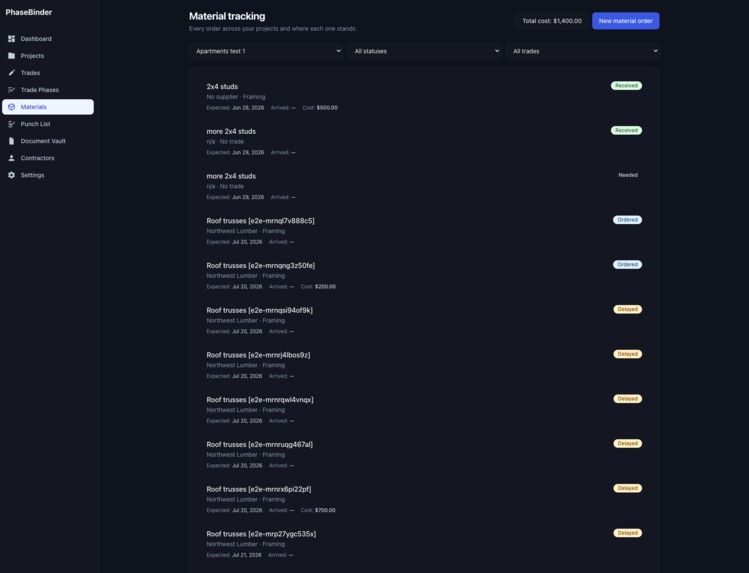Screen dimensions: 749x573
Task: Select Roof trusses [e2e-mrnqng3z50fe] title
Action: [x=261, y=265]
